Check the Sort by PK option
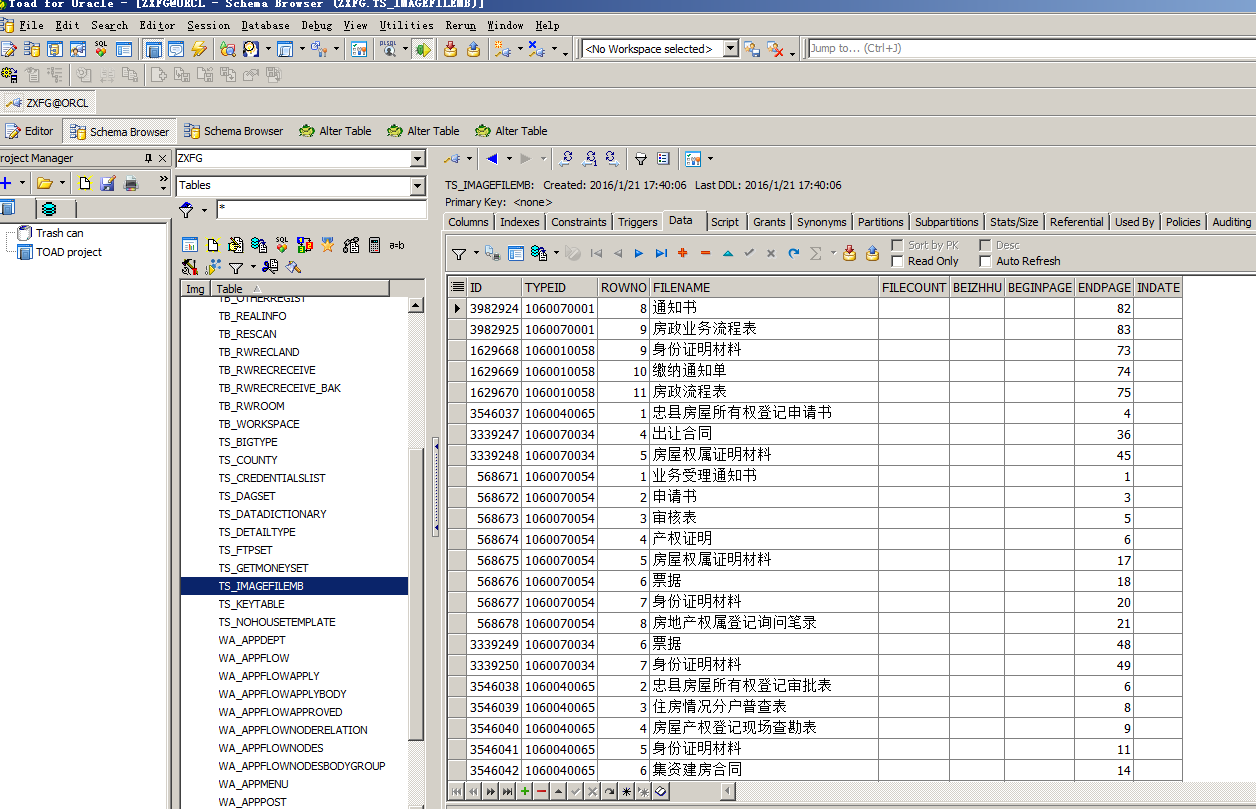Image resolution: width=1256 pixels, height=809 pixels. click(897, 244)
